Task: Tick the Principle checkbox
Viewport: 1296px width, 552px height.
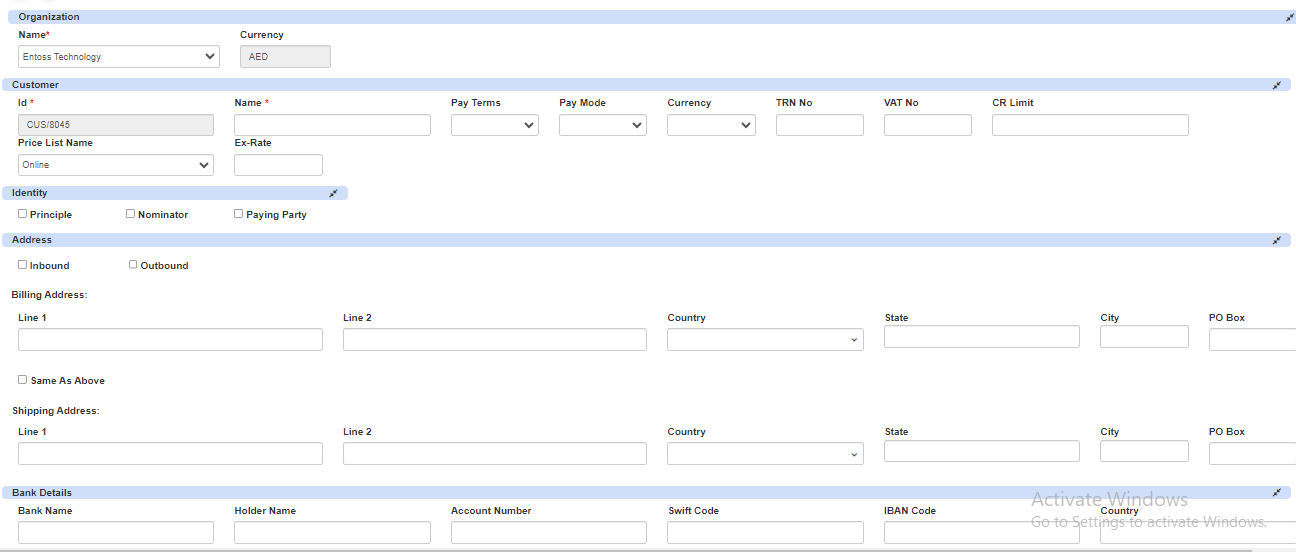Action: click(x=23, y=214)
